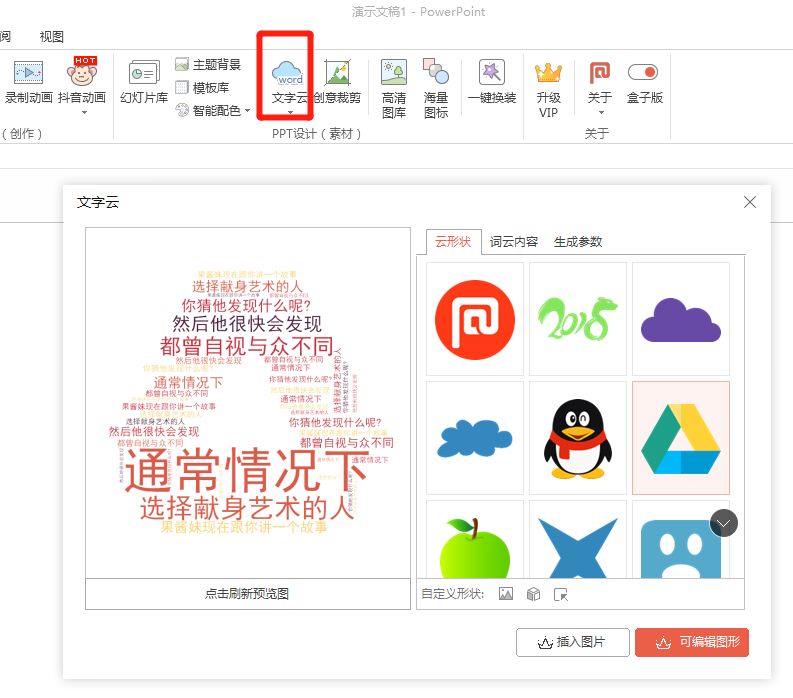Expand the 关于 dropdown arrow

point(601,112)
